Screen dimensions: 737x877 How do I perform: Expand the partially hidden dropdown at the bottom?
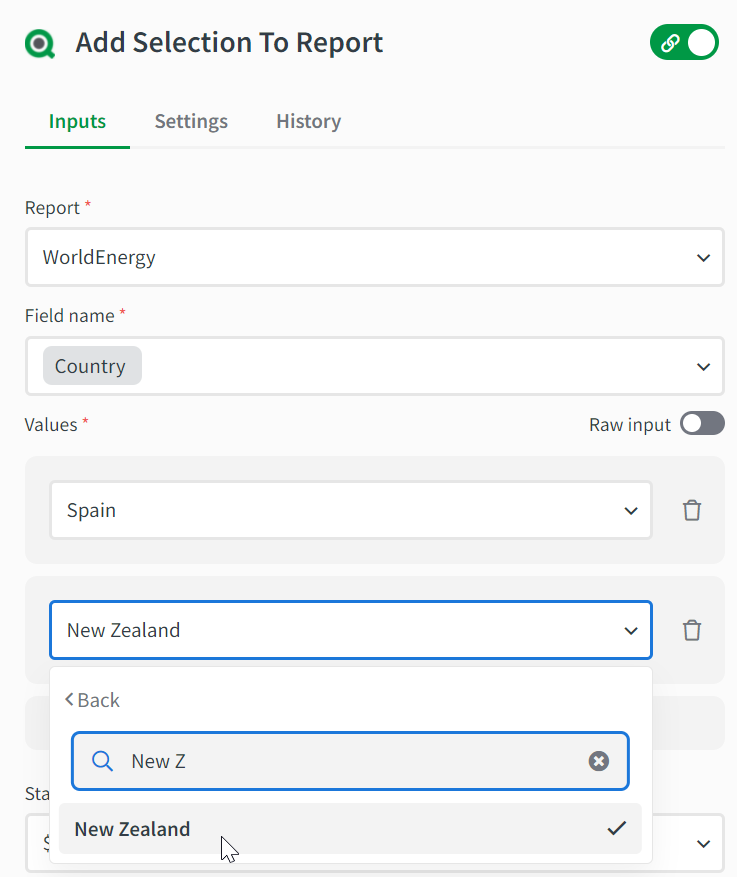pyautogui.click(x=703, y=843)
